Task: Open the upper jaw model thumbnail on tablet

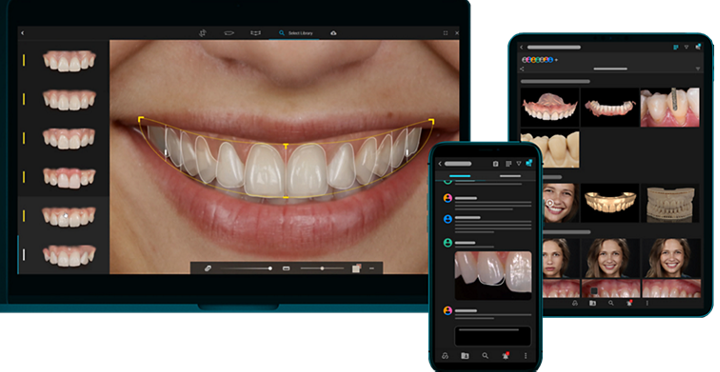Action: click(x=550, y=107)
